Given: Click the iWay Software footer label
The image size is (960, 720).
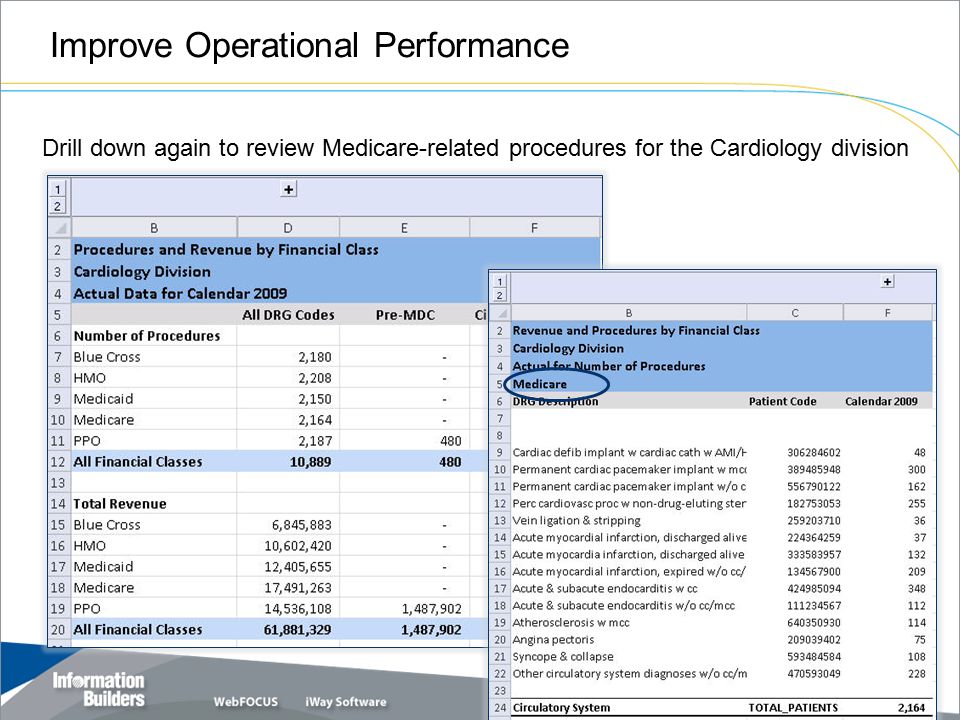Looking at the screenshot, I should pyautogui.click(x=346, y=702).
